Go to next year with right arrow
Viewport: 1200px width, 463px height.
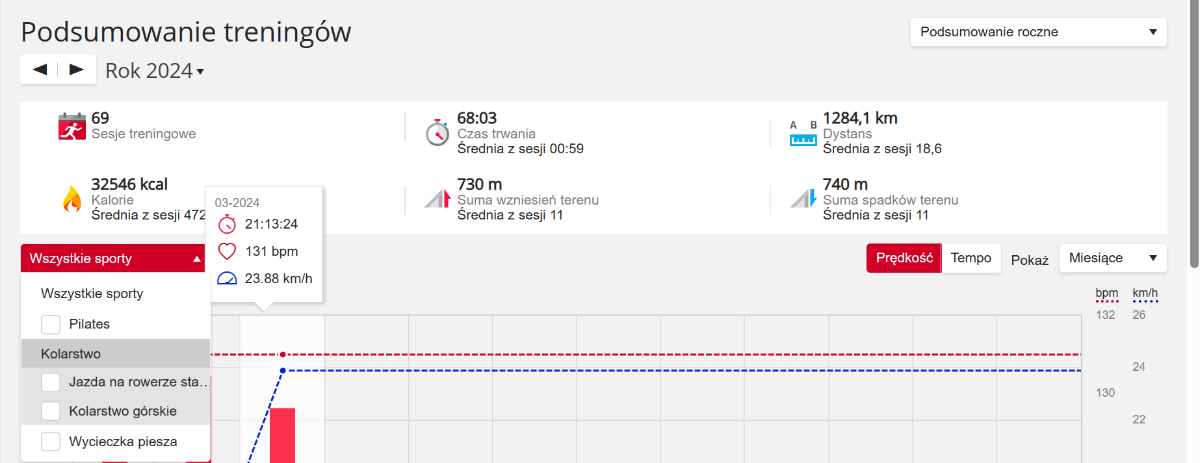76,69
